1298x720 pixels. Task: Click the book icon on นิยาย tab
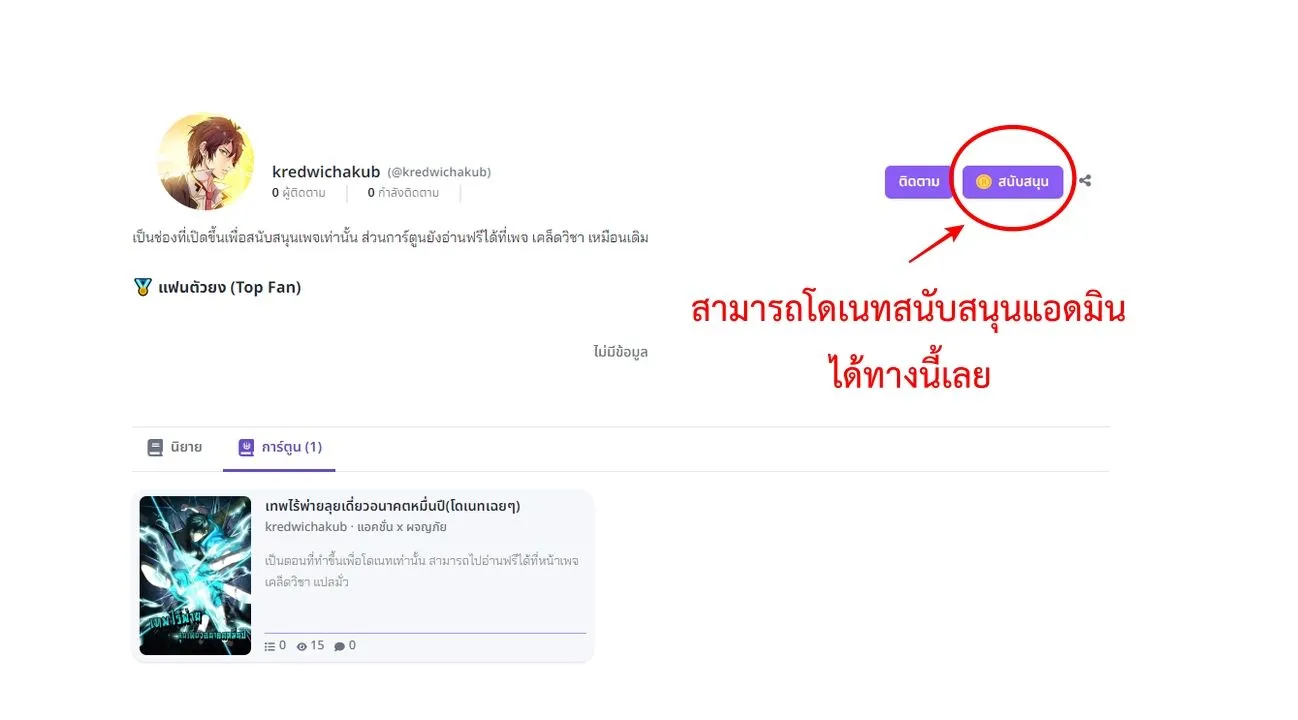tap(155, 448)
